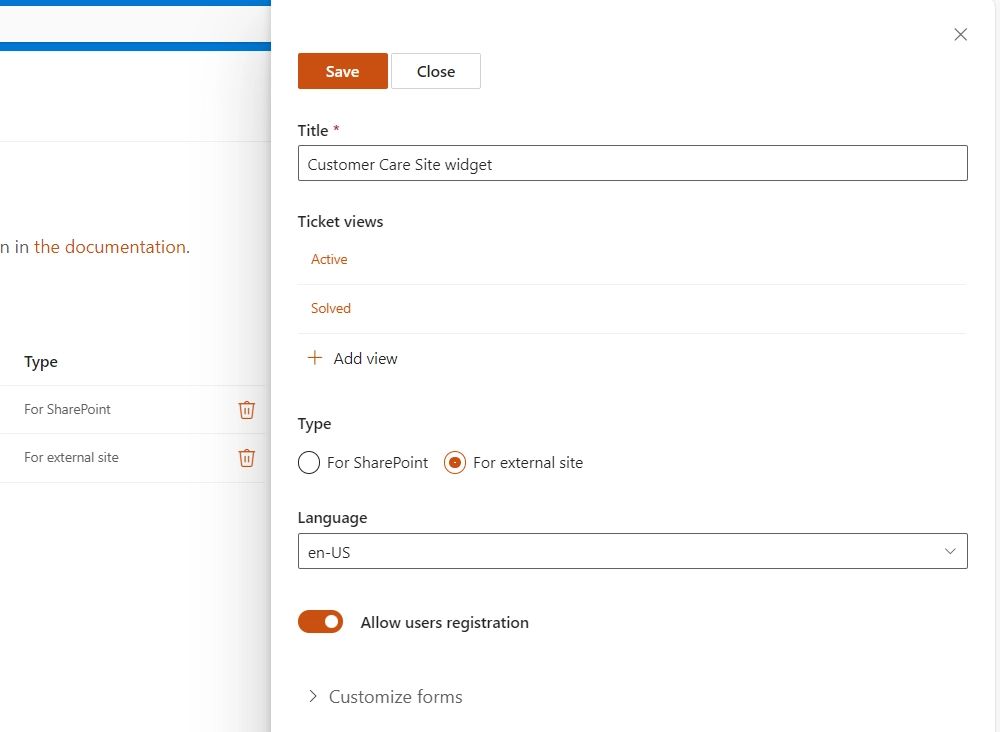Open the Active ticket view
This screenshot has width=1000, height=732.
coord(329,260)
